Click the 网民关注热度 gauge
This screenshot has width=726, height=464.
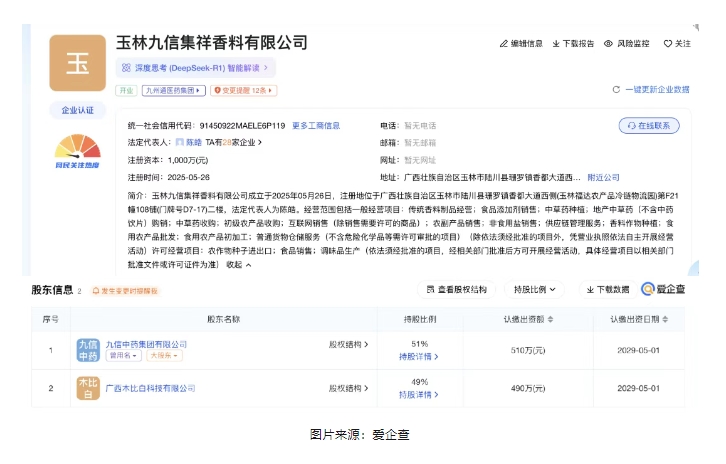77,151
